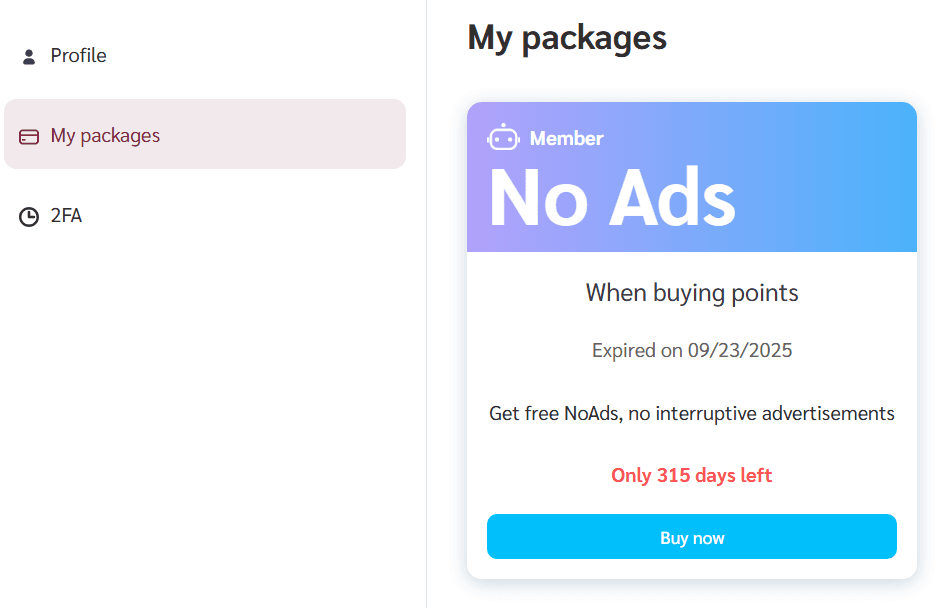This screenshot has height=608, width=950.
Task: Click the robot icon next to Member label
Action: [x=505, y=137]
